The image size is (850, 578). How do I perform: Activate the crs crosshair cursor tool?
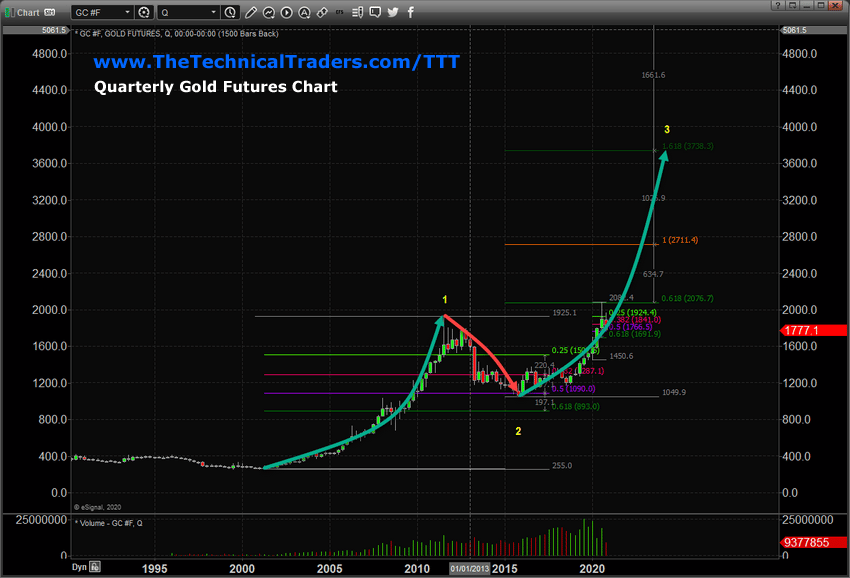tap(338, 12)
